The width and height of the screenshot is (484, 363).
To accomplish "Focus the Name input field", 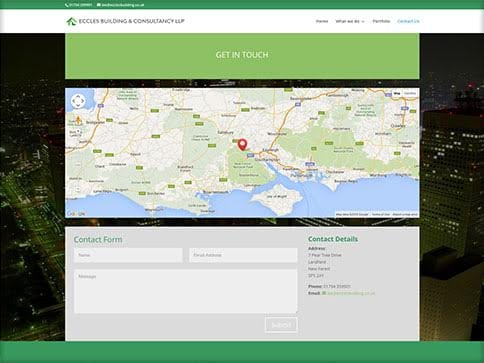I will 128,255.
